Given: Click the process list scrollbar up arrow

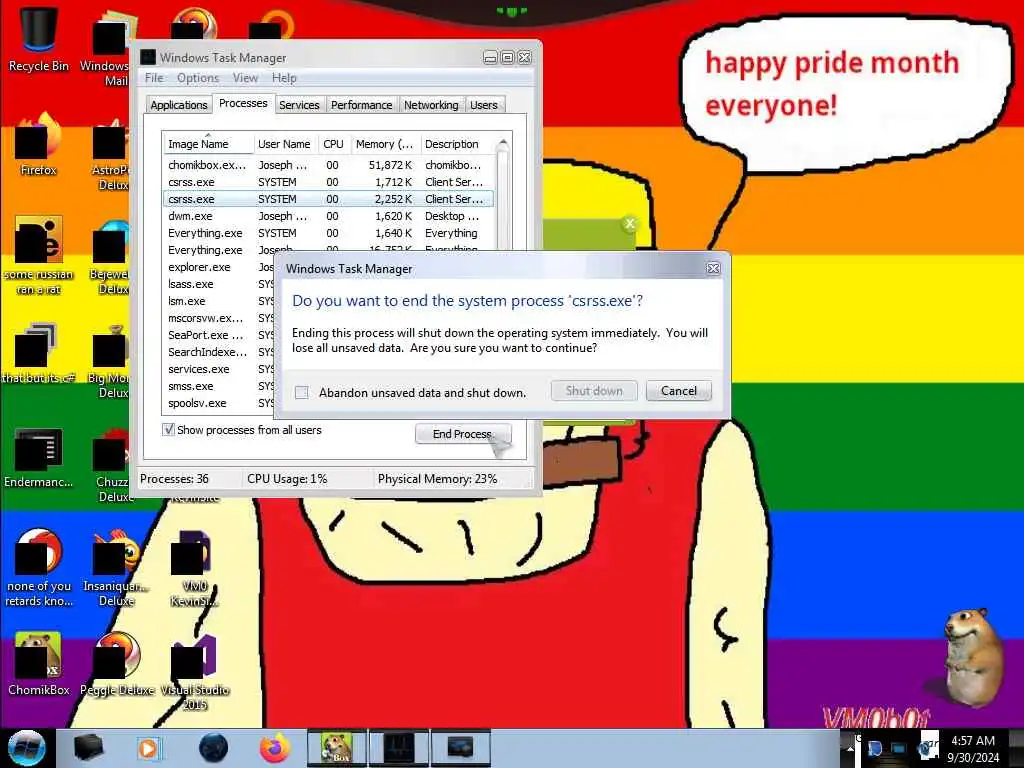Looking at the screenshot, I should 502,143.
